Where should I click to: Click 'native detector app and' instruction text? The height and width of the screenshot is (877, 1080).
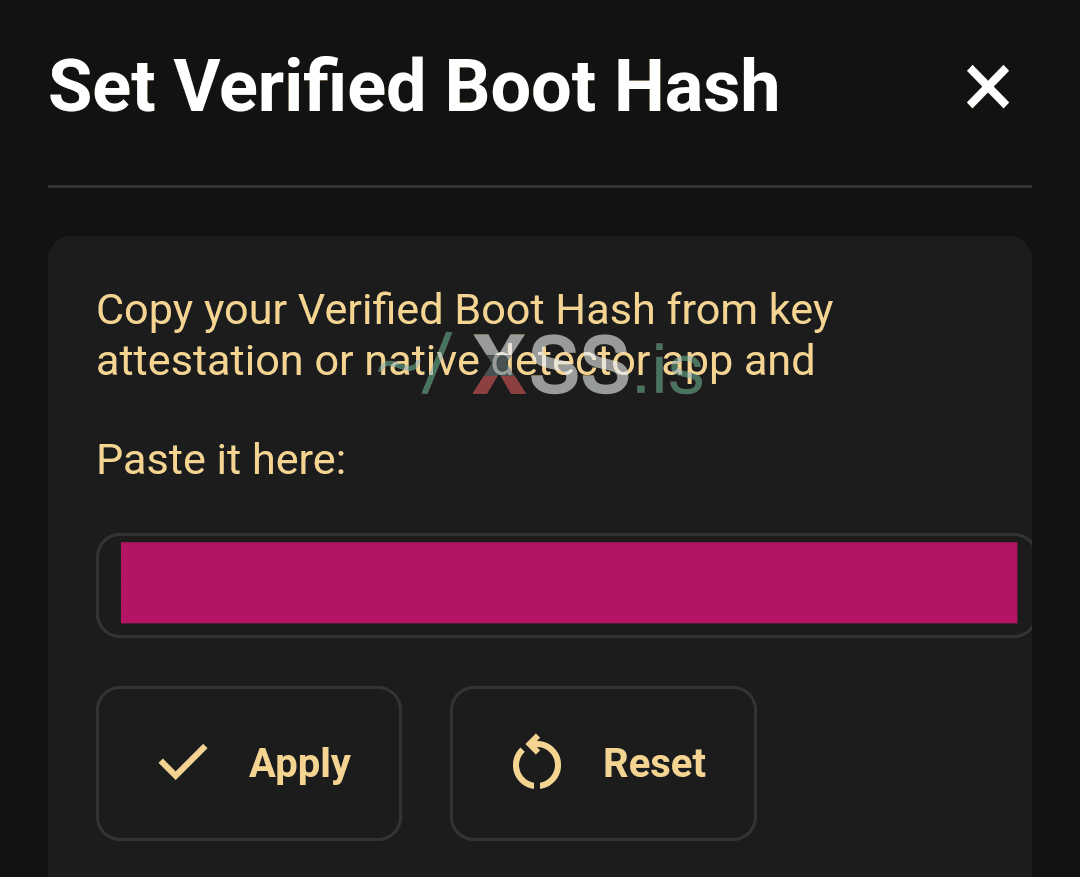pyautogui.click(x=590, y=362)
